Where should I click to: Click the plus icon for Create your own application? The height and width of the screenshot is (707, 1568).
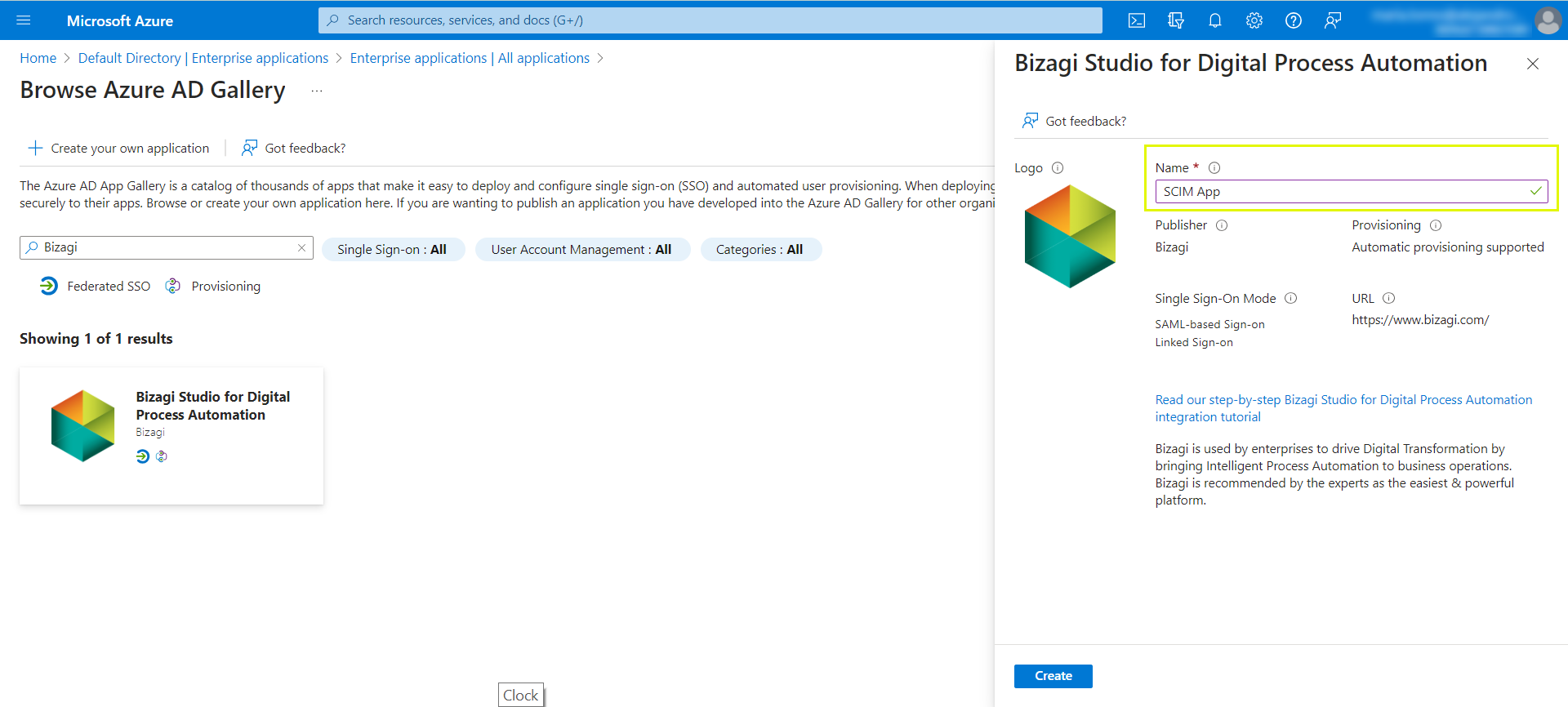point(35,148)
